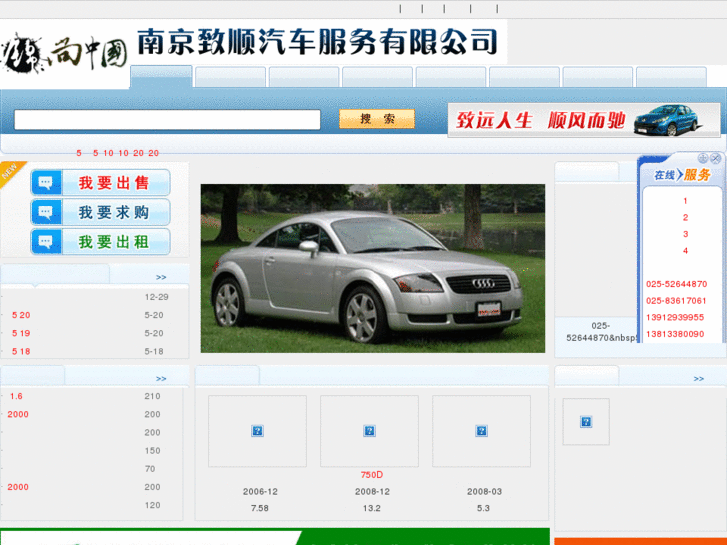This screenshot has width=727, height=545.
Task: Click into the search text field
Action: pos(167,120)
